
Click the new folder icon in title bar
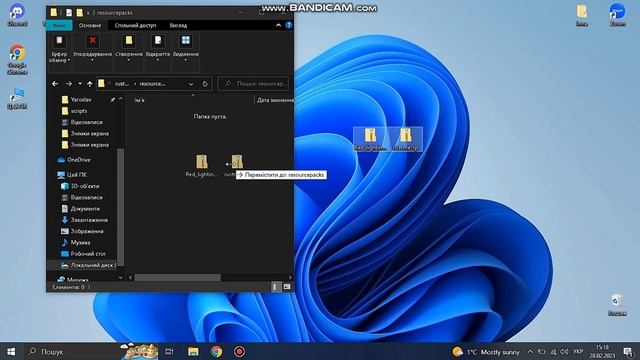80,13
